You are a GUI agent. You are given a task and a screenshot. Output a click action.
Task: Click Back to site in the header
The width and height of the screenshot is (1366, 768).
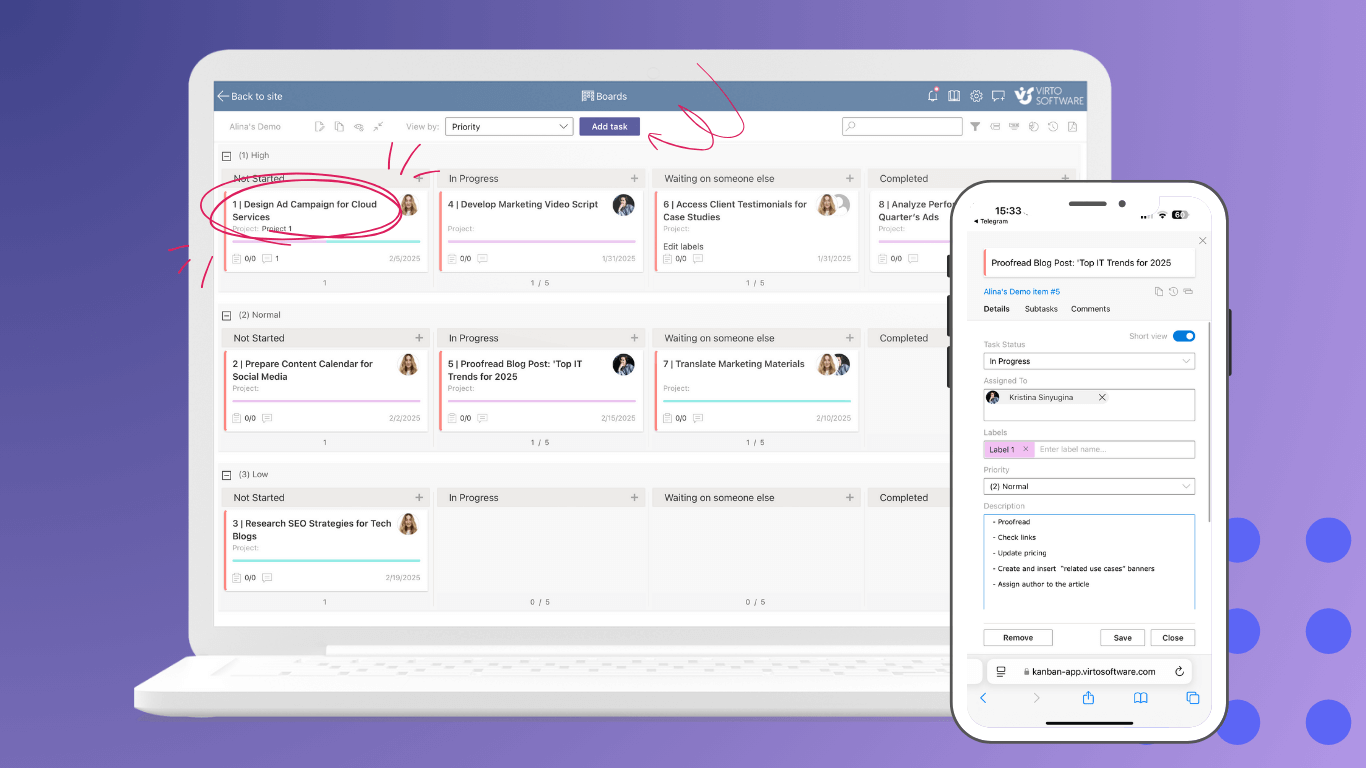(x=251, y=95)
